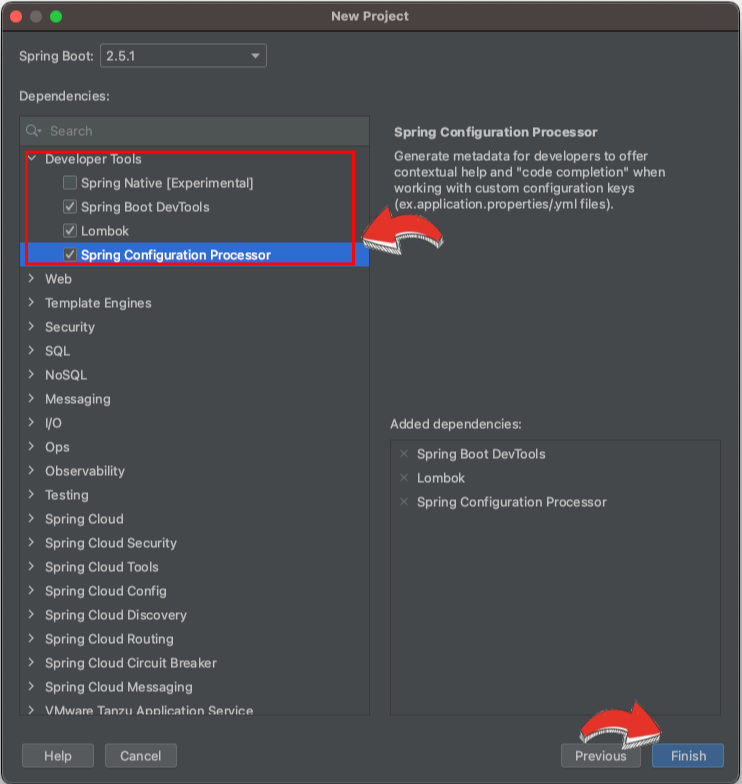742x784 pixels.
Task: Uncheck Spring Configuration Processor checkbox
Action: 70,255
